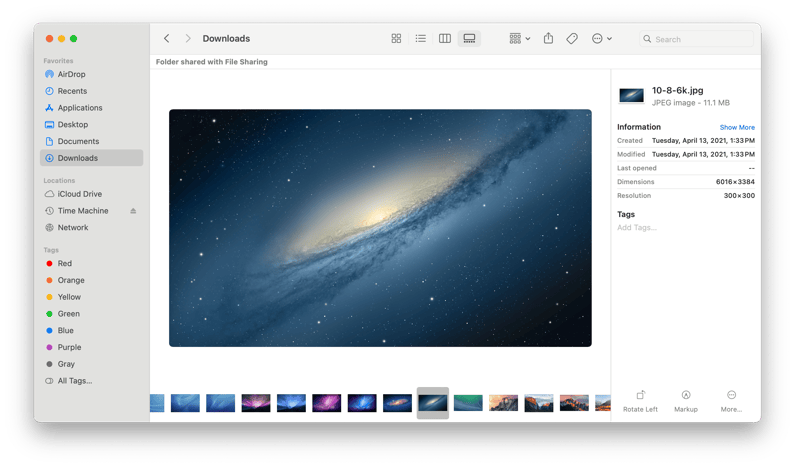
Task: Open AirDrop in sidebar
Action: tap(91, 74)
